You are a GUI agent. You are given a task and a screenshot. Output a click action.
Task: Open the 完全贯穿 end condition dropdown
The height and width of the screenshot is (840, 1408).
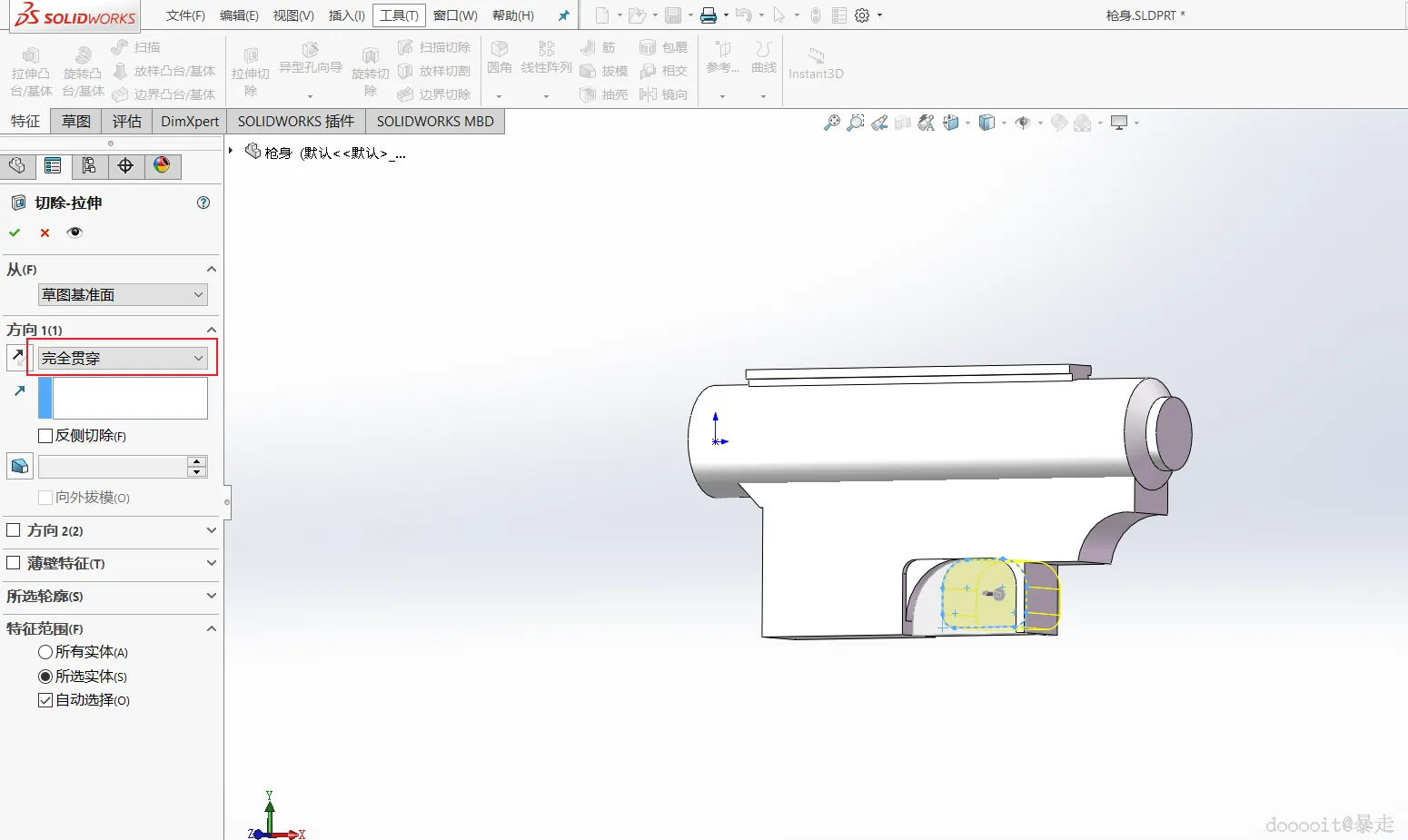click(123, 359)
